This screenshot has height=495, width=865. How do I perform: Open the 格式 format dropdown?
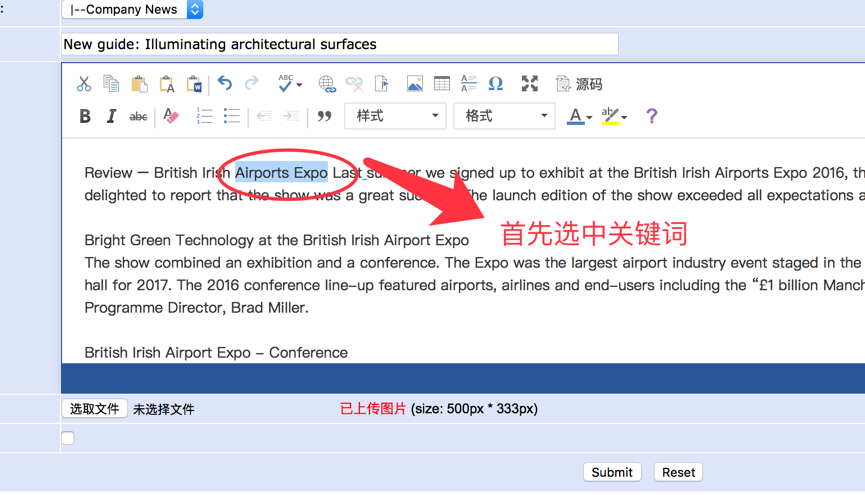(504, 116)
